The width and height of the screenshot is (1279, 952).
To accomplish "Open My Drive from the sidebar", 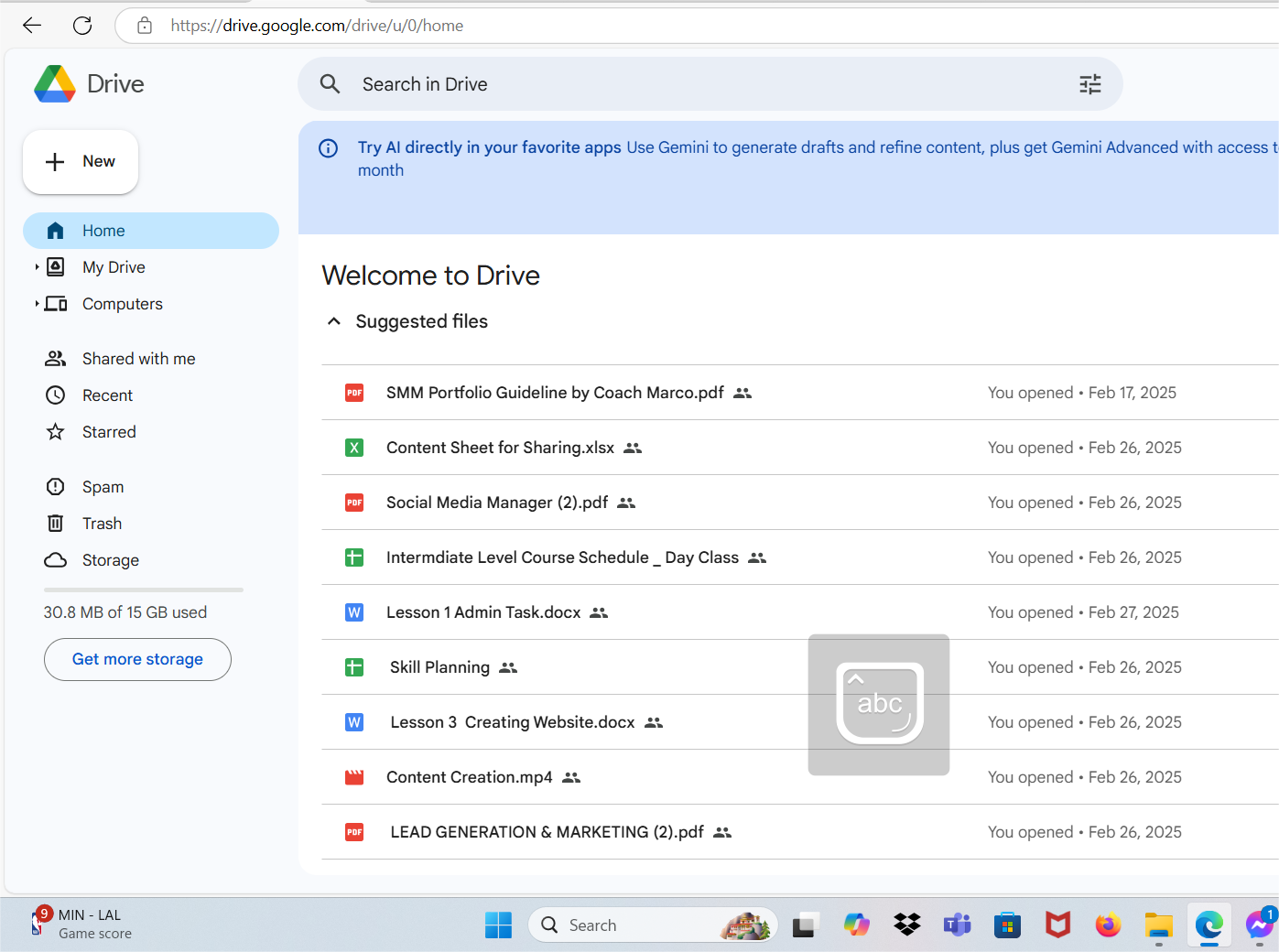I will pyautogui.click(x=114, y=267).
